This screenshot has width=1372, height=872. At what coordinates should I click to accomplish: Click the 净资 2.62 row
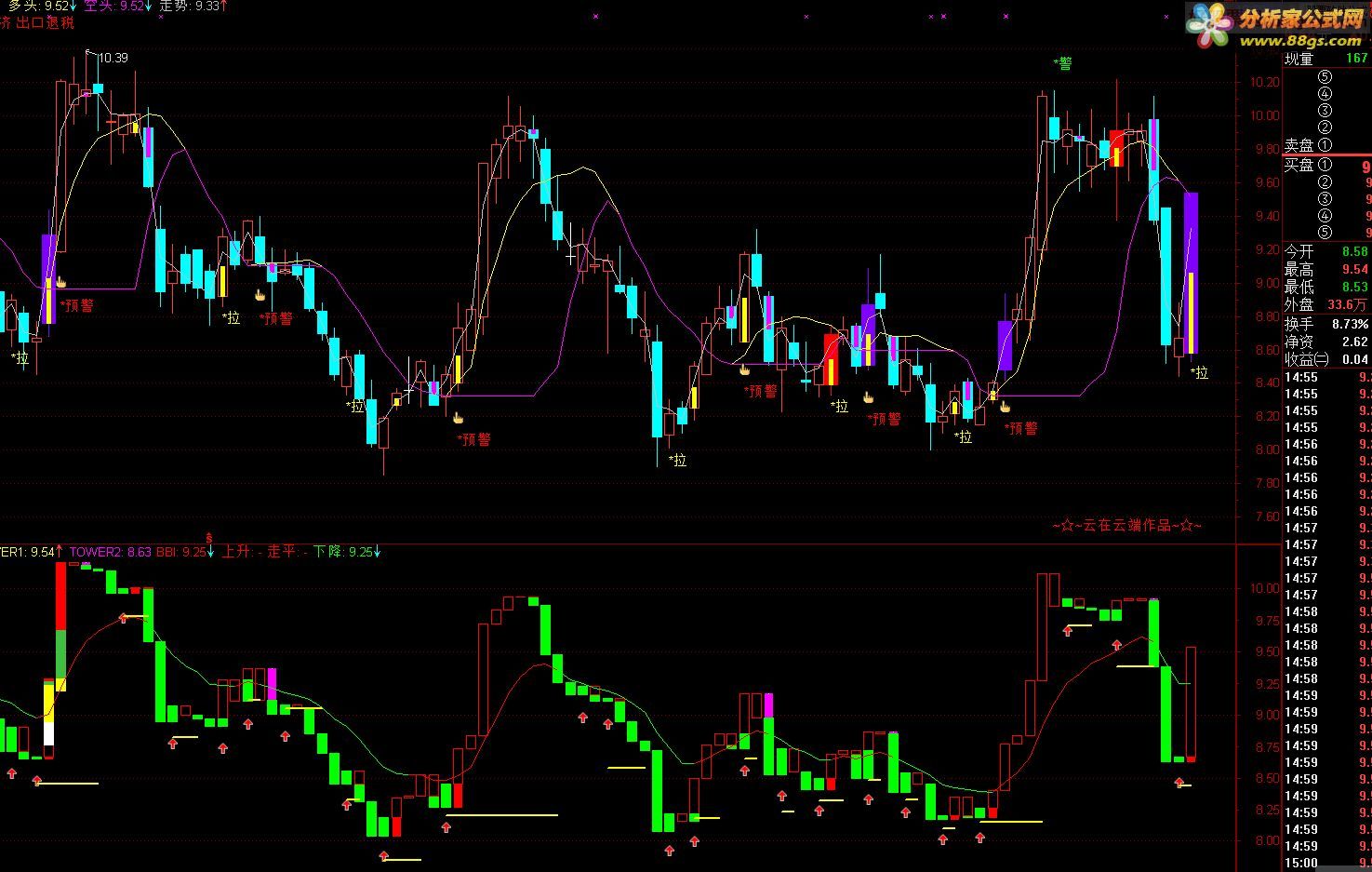point(1327,342)
